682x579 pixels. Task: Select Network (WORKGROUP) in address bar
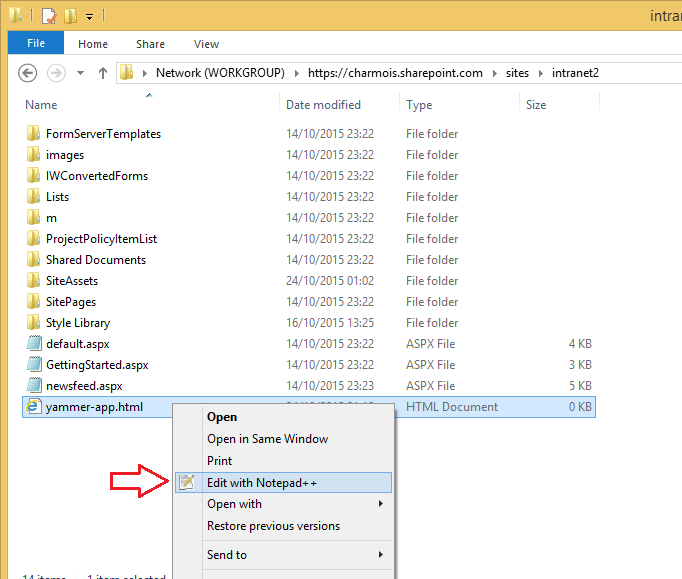(x=220, y=73)
